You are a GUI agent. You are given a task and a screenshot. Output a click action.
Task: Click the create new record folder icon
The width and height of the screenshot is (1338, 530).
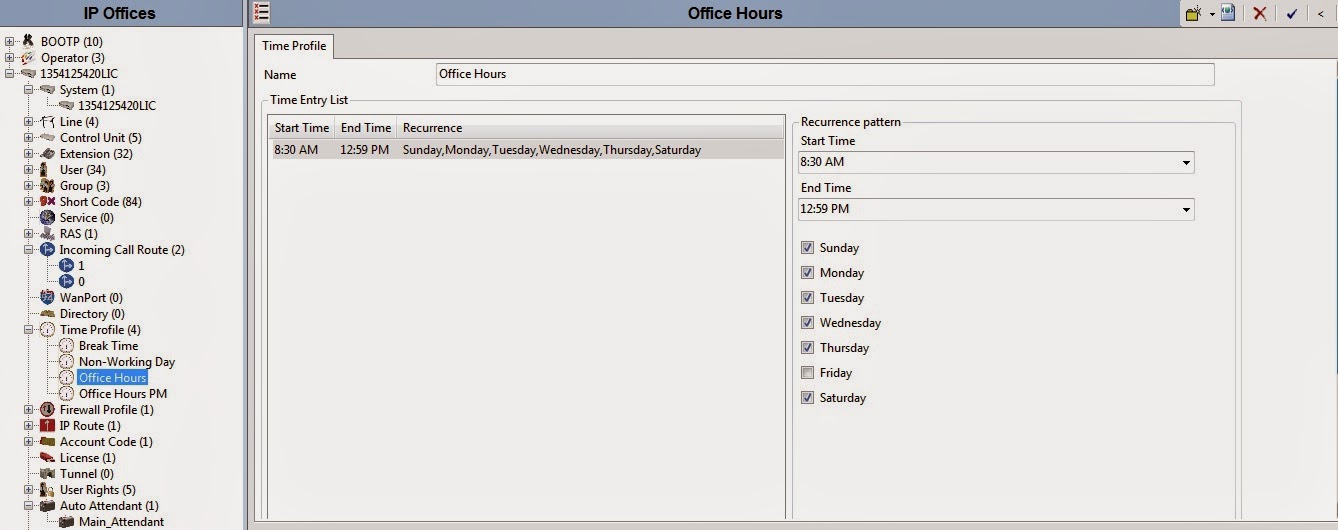(x=1193, y=13)
